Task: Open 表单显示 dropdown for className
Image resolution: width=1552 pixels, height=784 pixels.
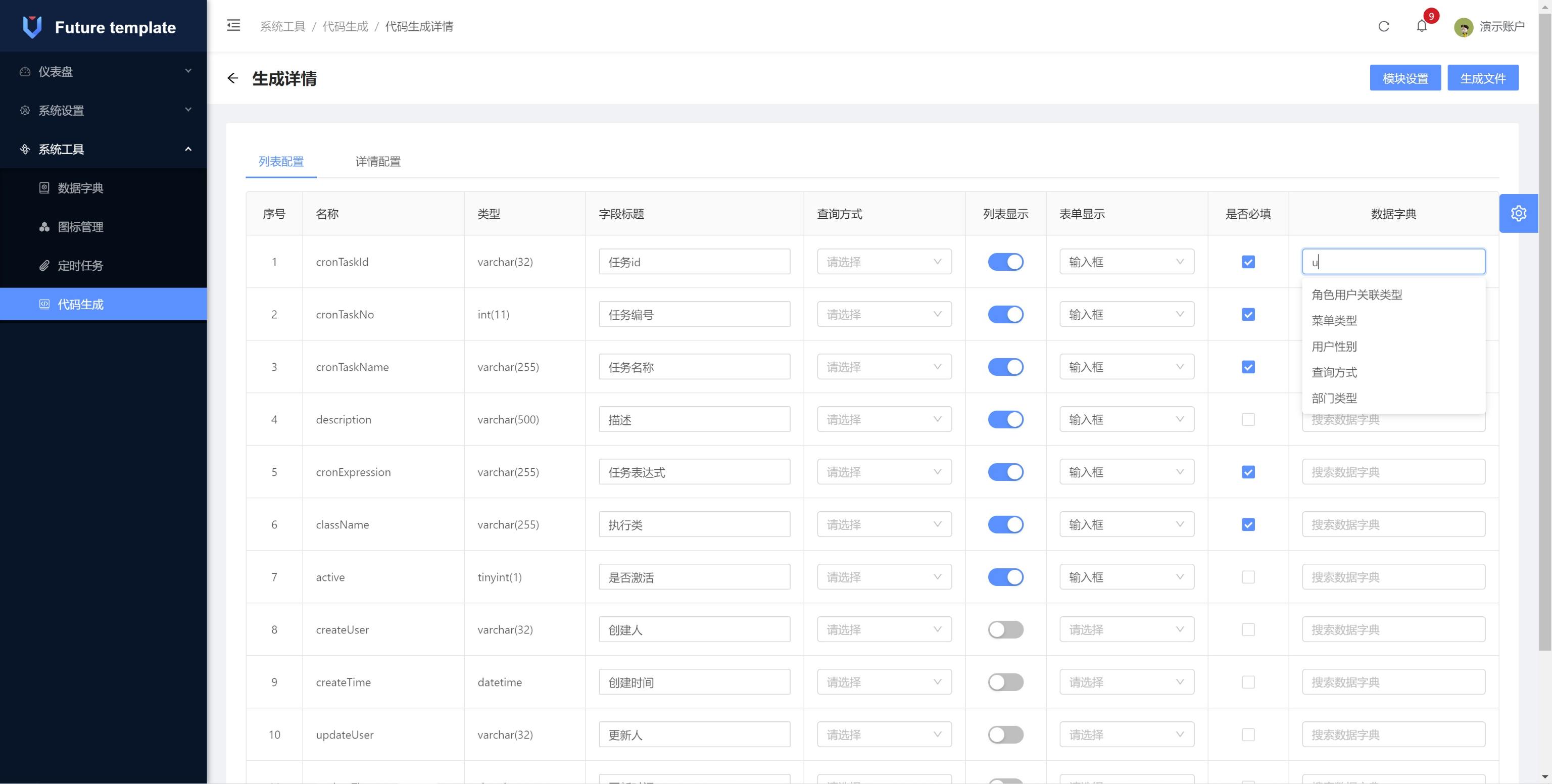Action: (x=1127, y=524)
